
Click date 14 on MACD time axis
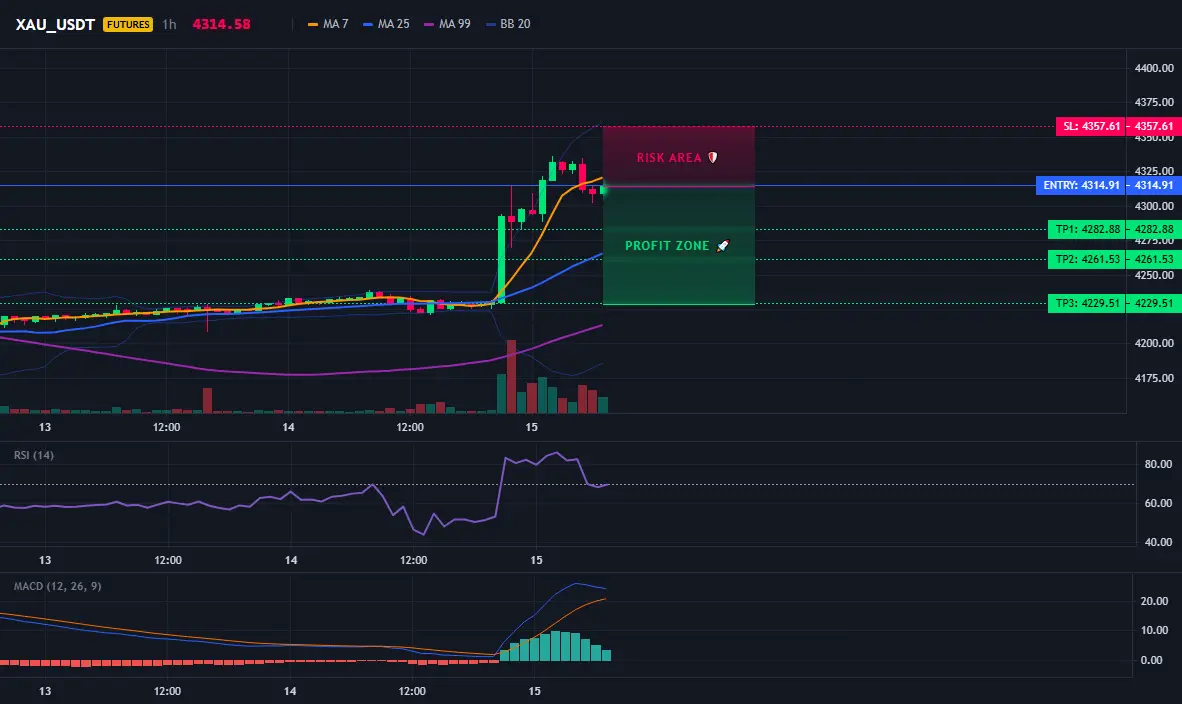[290, 691]
